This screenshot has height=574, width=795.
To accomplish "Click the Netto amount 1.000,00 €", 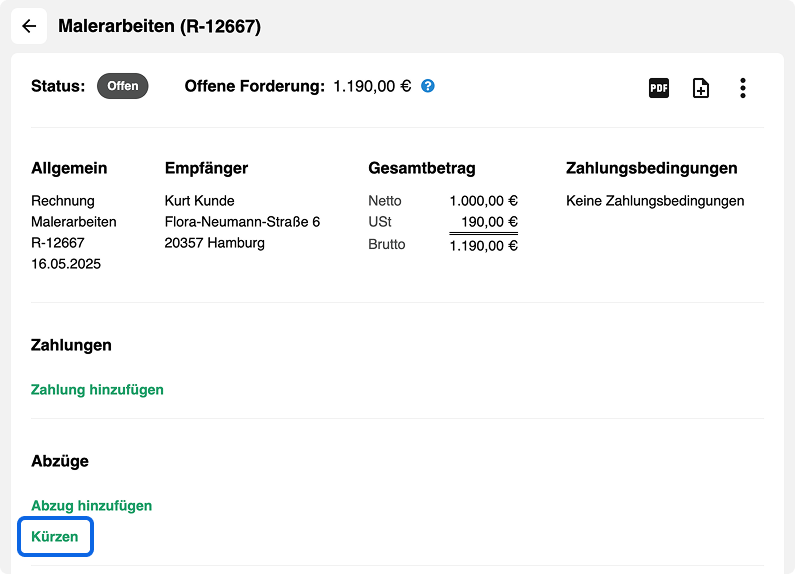I will (x=483, y=201).
